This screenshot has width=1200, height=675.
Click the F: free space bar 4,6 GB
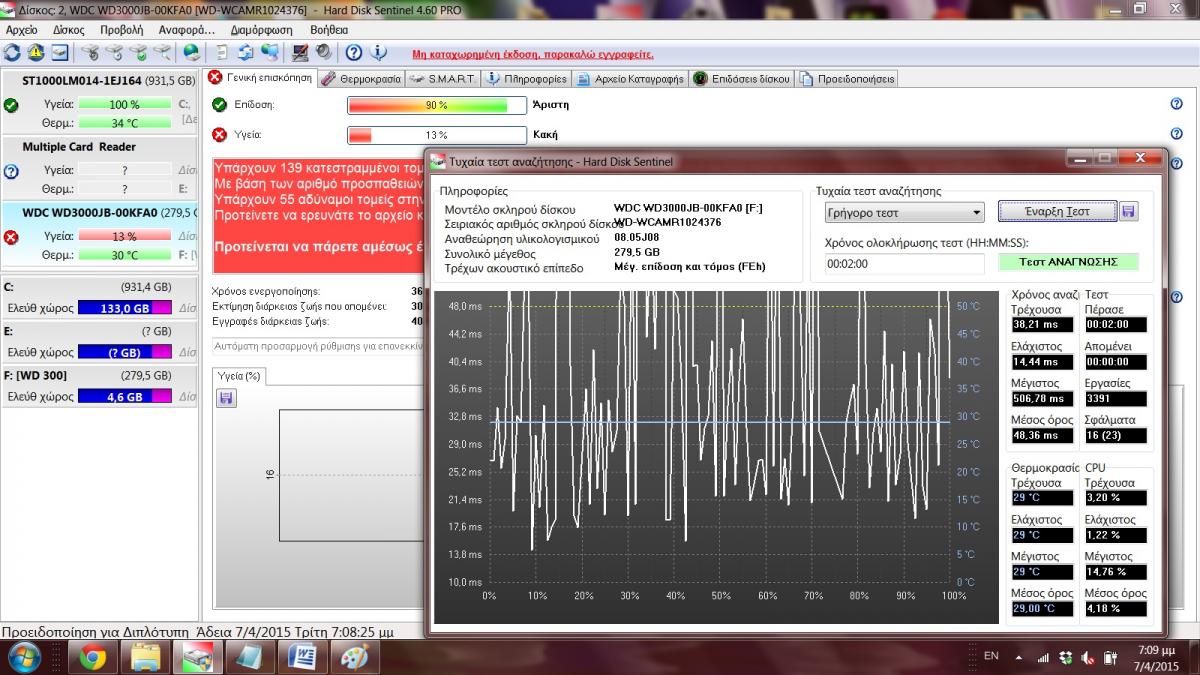coord(124,396)
